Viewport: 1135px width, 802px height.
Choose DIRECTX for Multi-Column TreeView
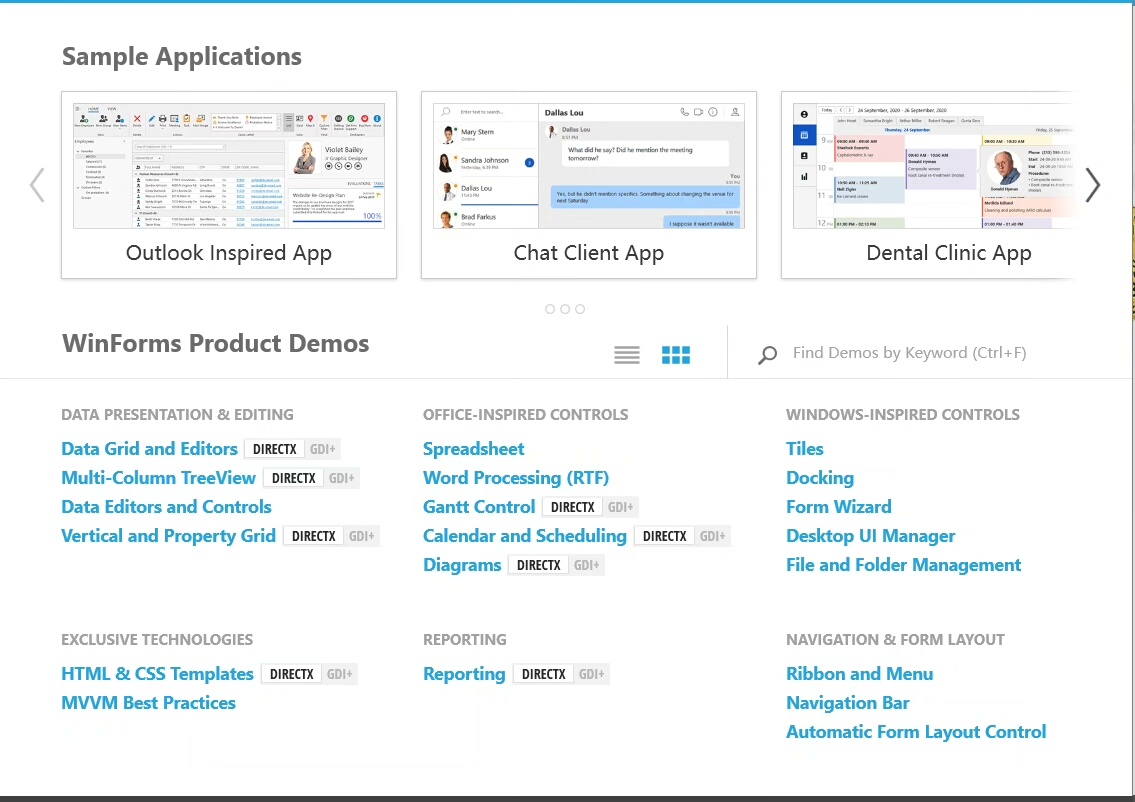[x=293, y=478]
